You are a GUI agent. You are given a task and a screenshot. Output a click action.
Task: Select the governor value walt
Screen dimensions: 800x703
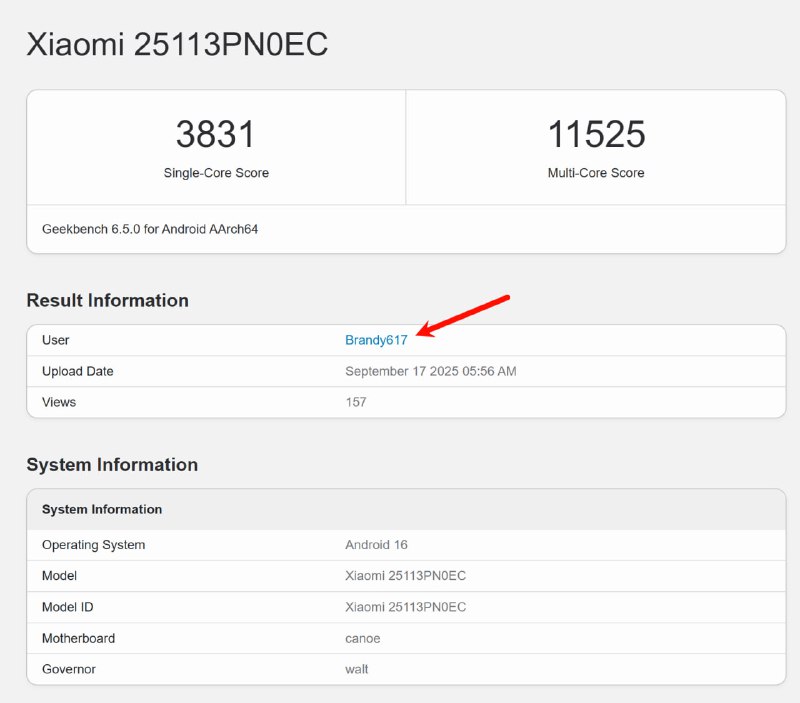(357, 669)
